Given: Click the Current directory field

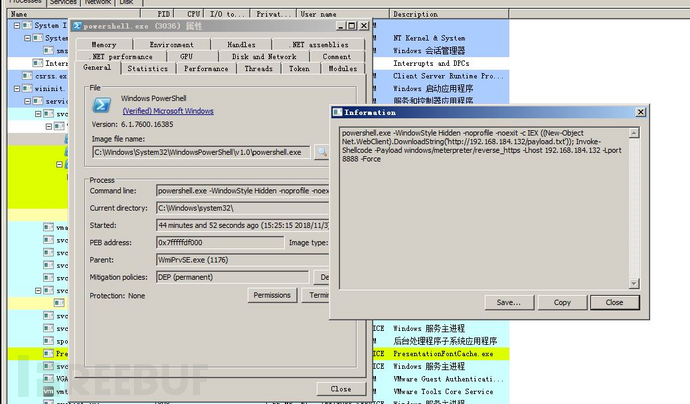Looking at the screenshot, I should (x=242, y=208).
